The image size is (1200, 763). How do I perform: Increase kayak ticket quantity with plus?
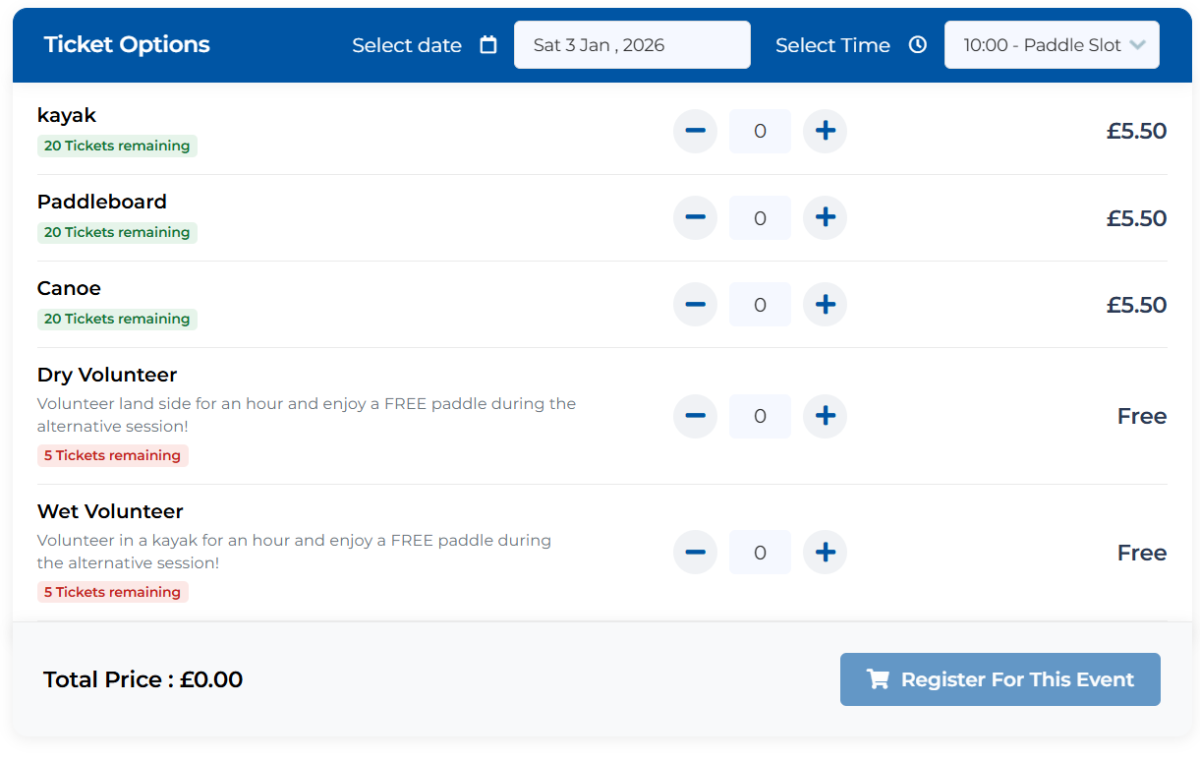pos(825,131)
